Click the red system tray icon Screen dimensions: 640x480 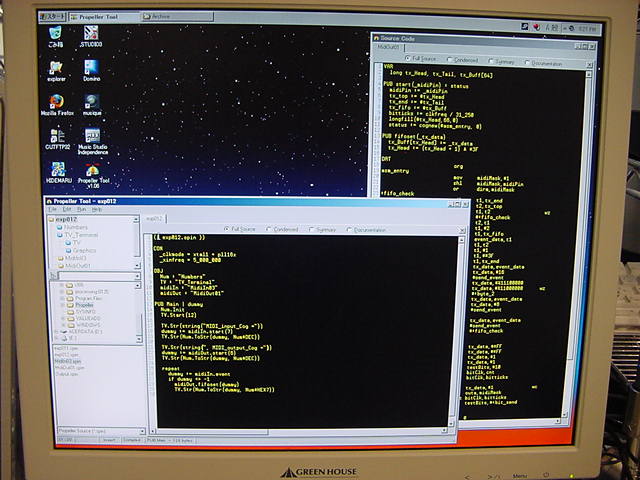(537, 27)
